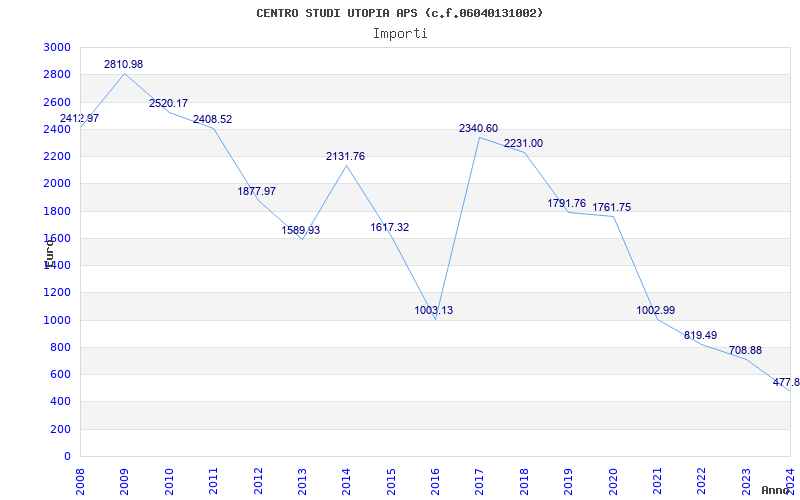Click the 2019 x-axis year label
The height and width of the screenshot is (500, 800).
pyautogui.click(x=568, y=481)
